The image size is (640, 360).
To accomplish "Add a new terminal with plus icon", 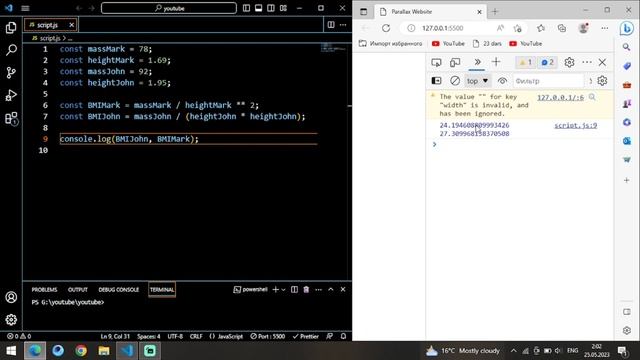I will (276, 289).
